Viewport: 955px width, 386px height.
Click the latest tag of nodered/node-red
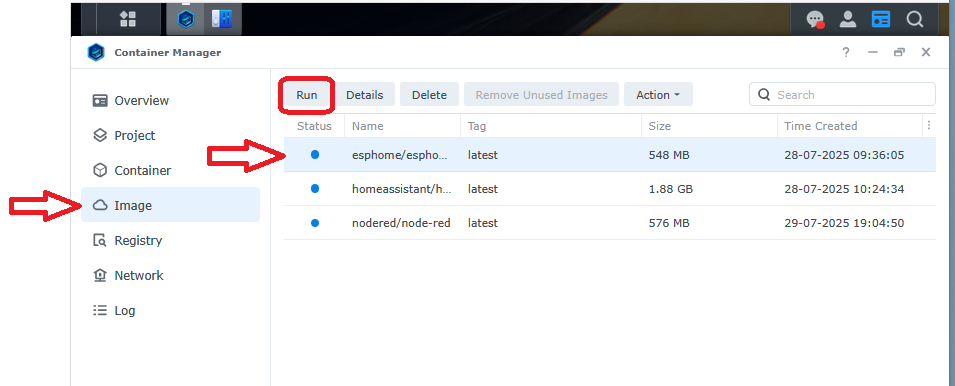coord(483,223)
